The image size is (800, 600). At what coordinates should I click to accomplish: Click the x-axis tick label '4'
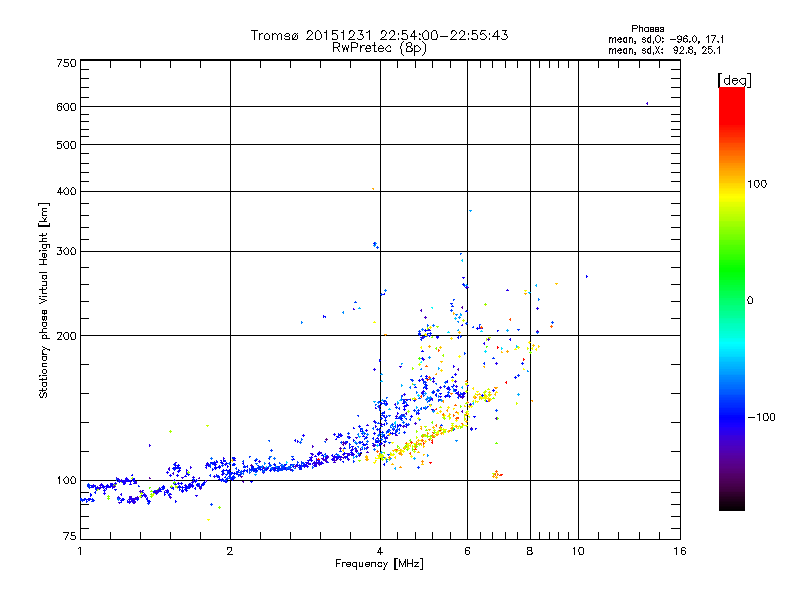point(380,551)
